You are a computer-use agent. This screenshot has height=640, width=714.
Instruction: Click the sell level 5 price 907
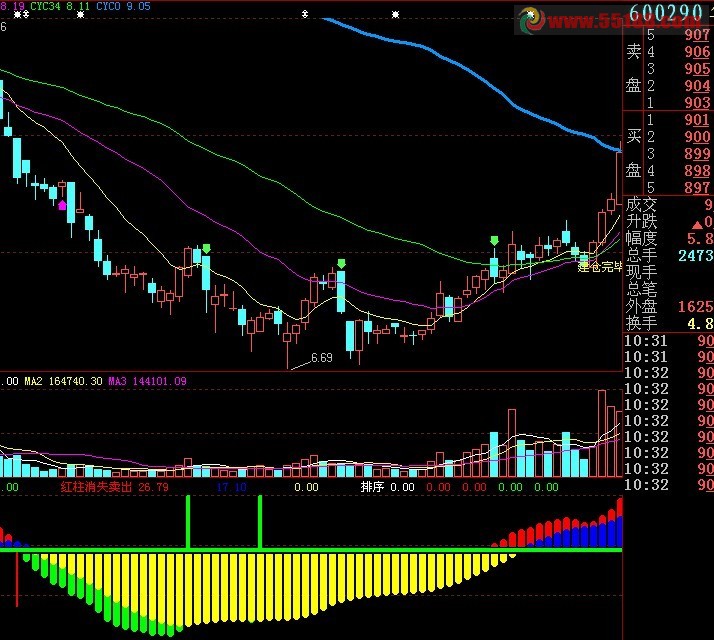click(x=697, y=35)
